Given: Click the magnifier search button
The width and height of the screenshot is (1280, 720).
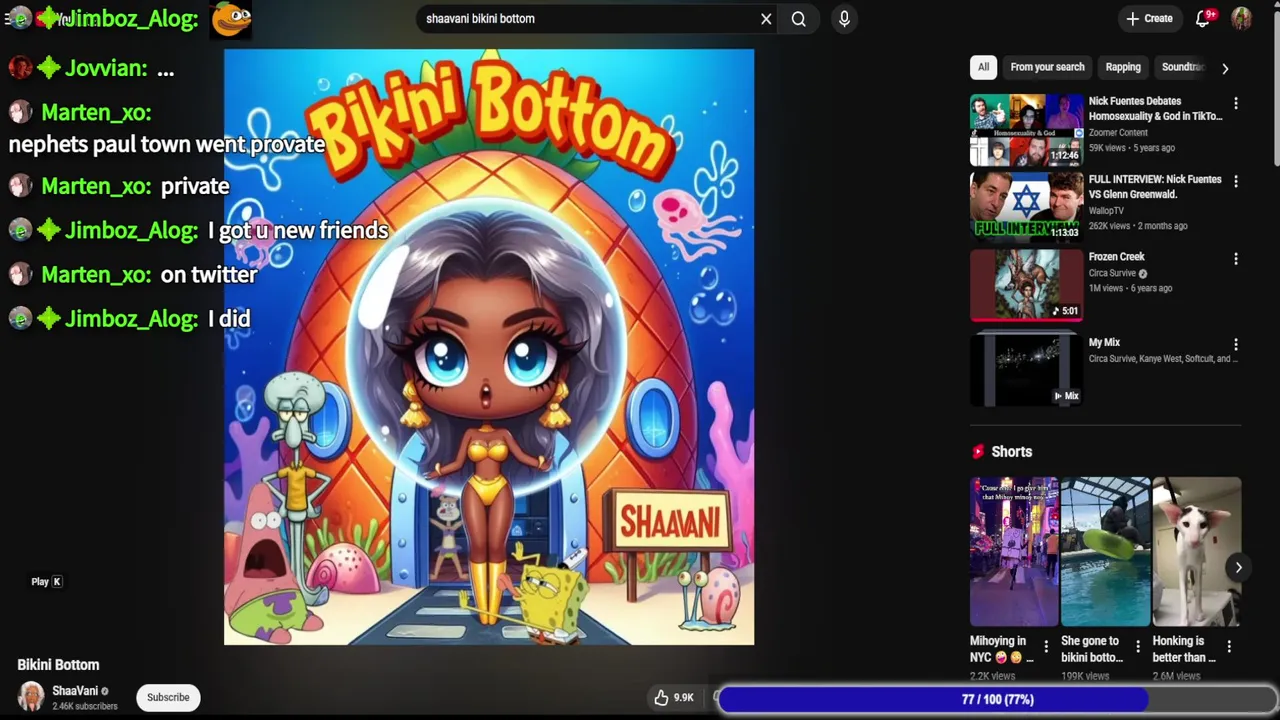Looking at the screenshot, I should [799, 18].
